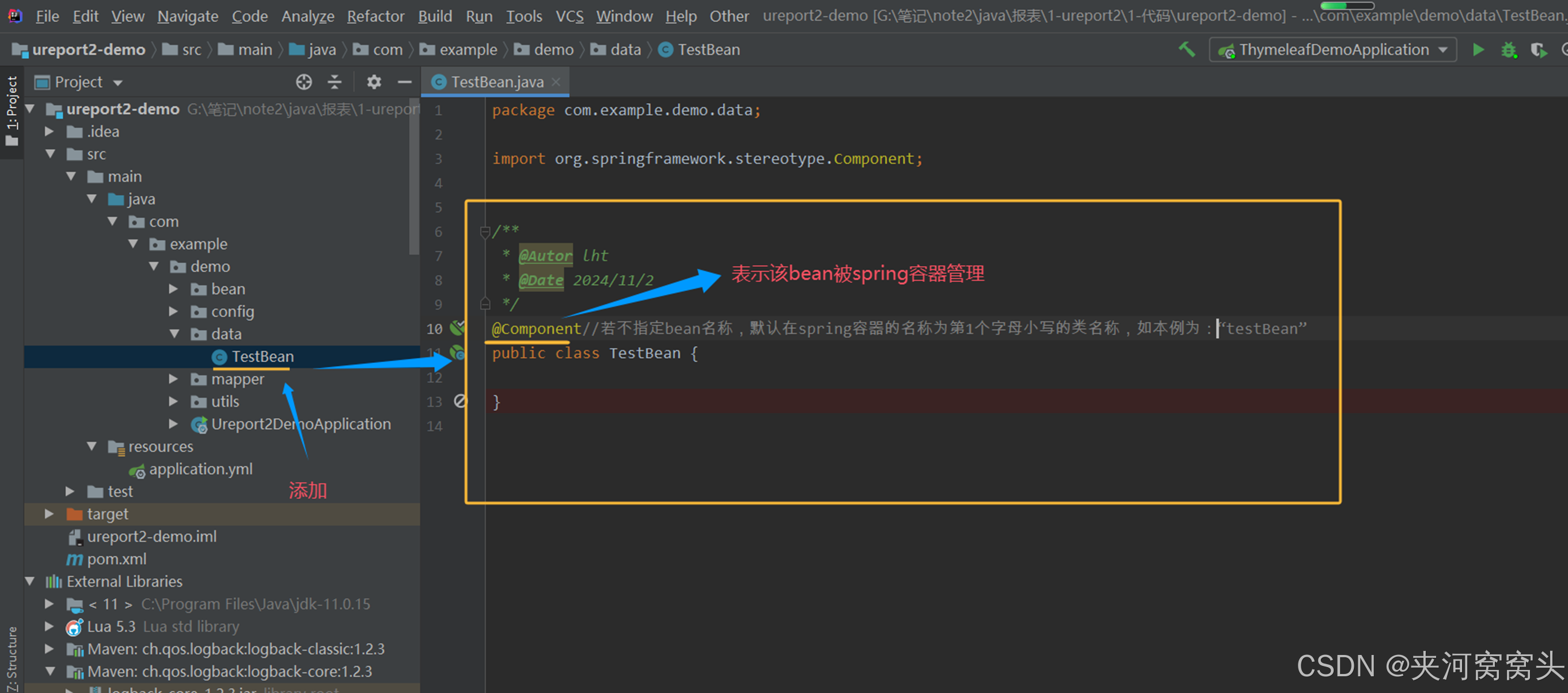
Task: Click the Run with Coverage shield icon
Action: tap(1537, 50)
